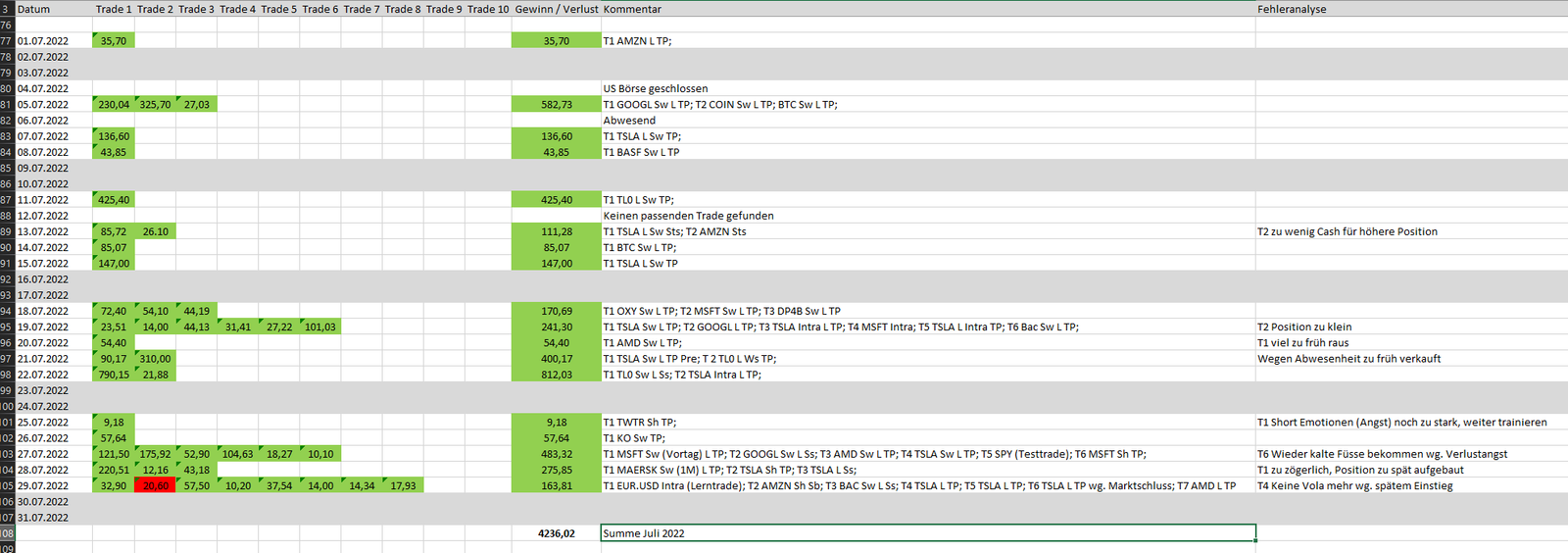Click the 325,70 Trade 2 cell
The image size is (1568, 553).
pyautogui.click(x=155, y=105)
